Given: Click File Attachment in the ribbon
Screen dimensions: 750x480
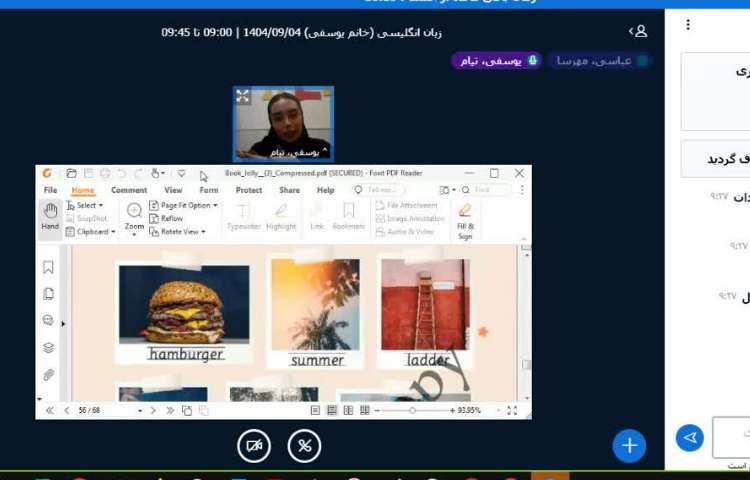Looking at the screenshot, I should coord(407,205).
